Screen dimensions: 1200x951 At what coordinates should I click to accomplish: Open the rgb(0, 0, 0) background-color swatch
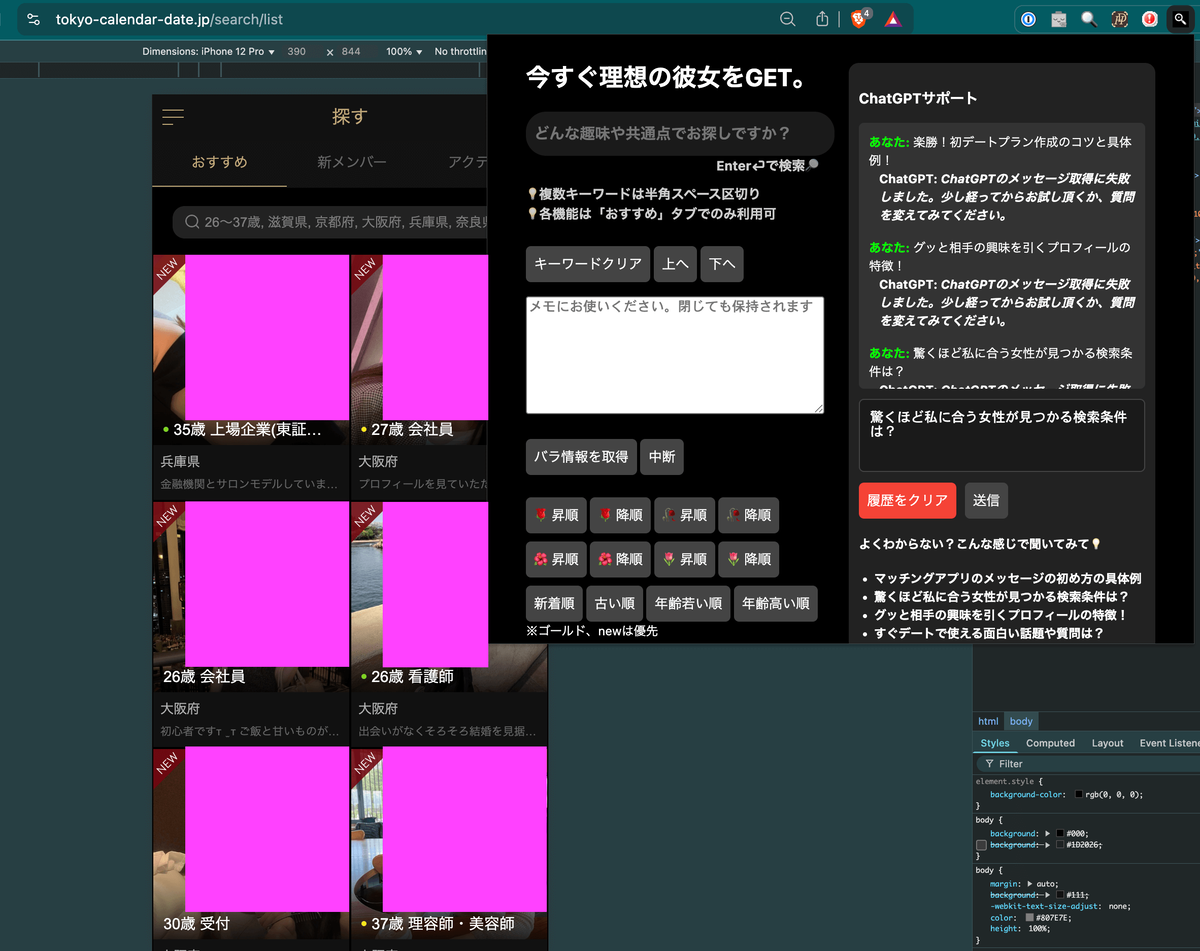click(1081, 794)
